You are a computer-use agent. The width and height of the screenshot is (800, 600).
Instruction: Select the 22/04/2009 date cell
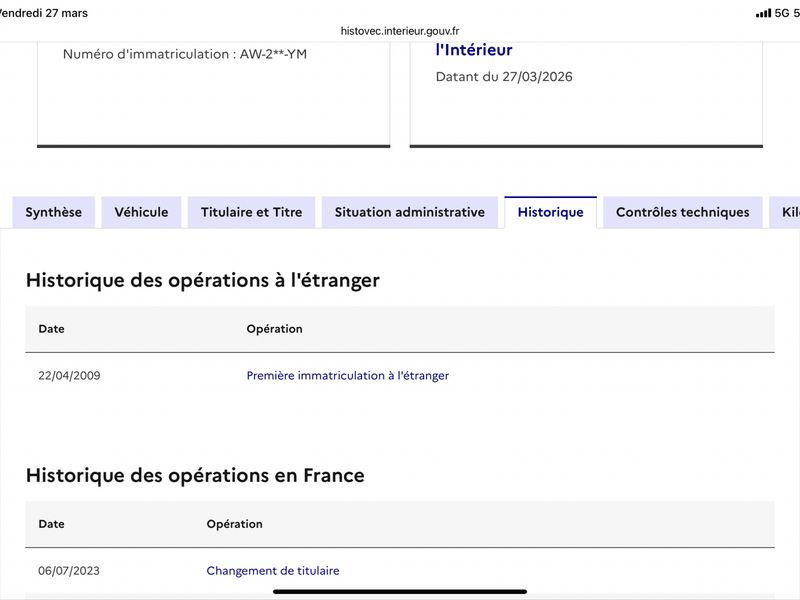point(69,376)
